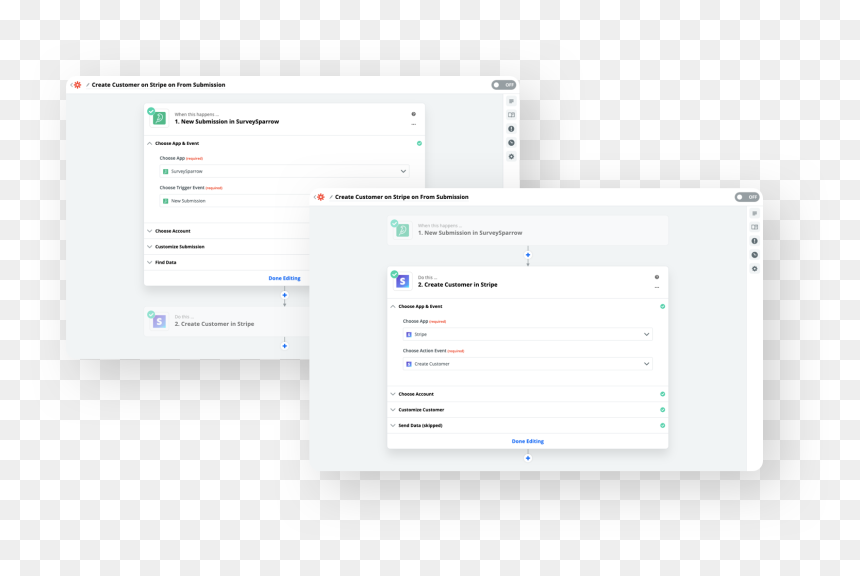Click rename pencil icon in the front window
860x576 pixels.
tap(331, 197)
